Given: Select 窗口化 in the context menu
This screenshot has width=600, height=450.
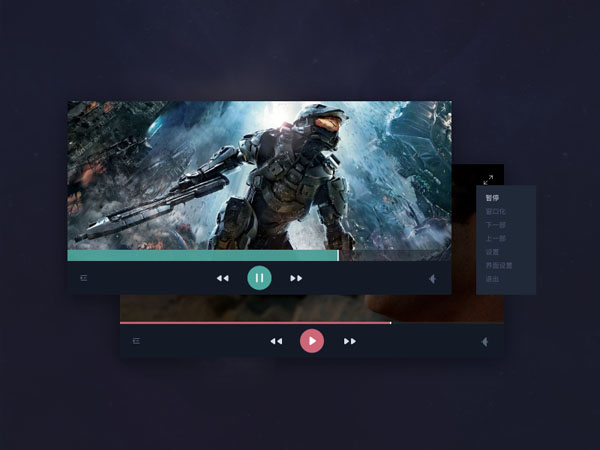Looking at the screenshot, I should 496,211.
